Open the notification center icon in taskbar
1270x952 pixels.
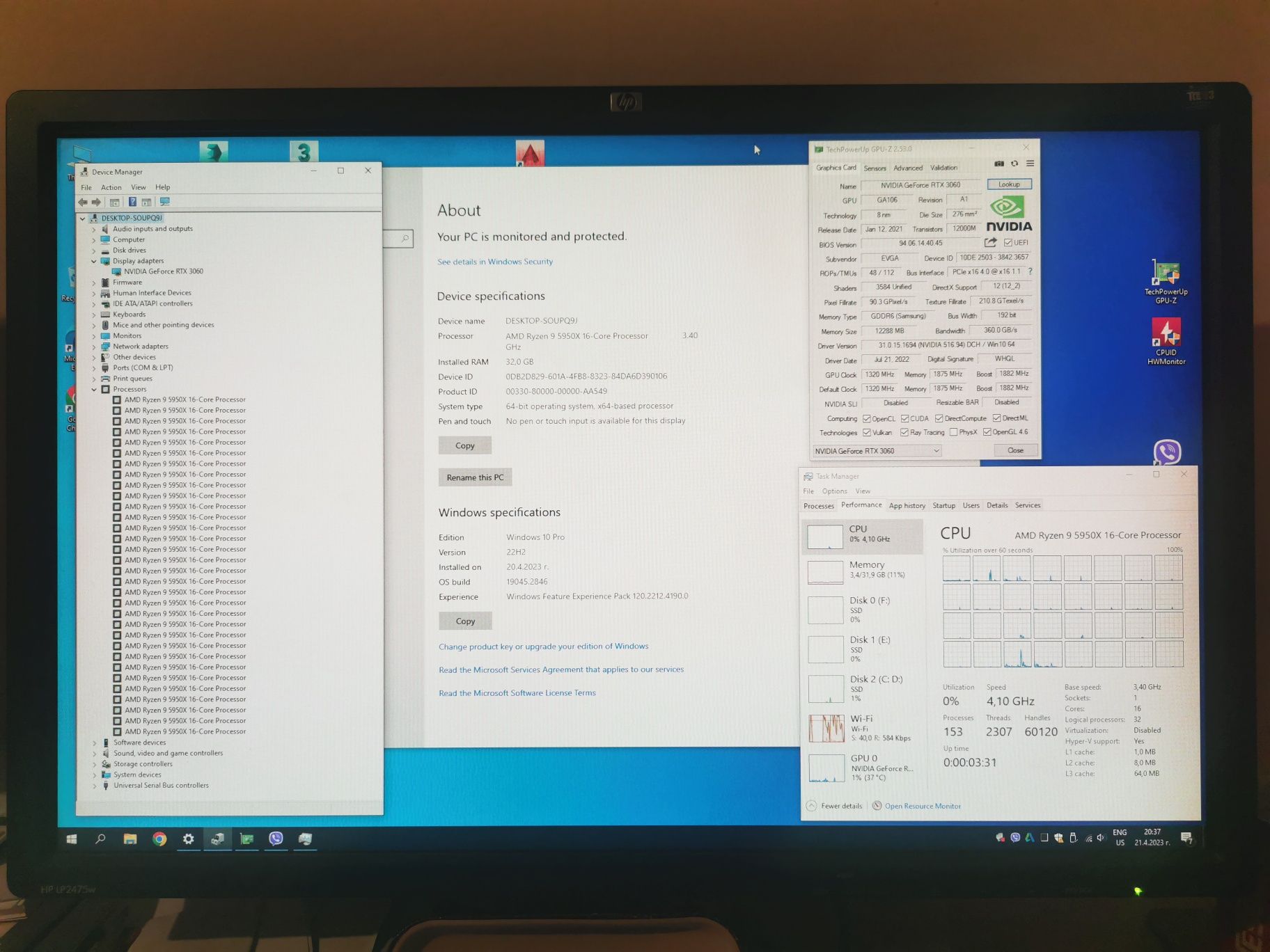click(1186, 838)
